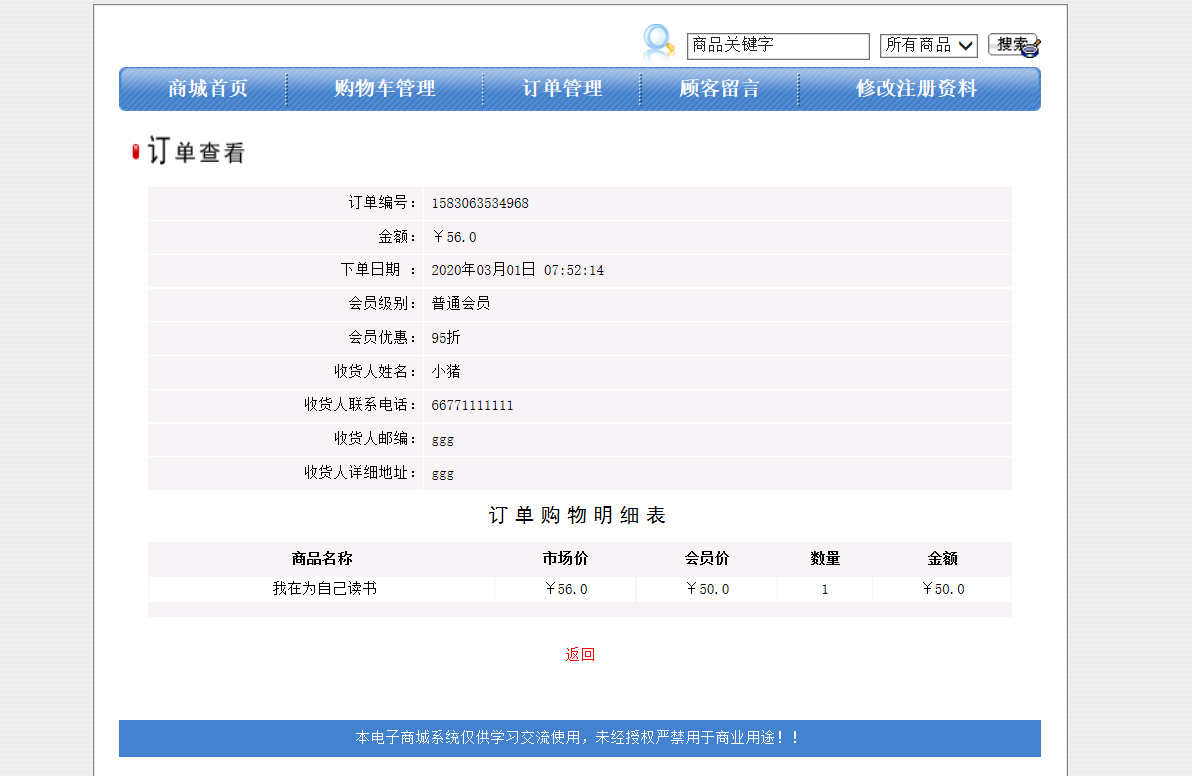Open 购物车管理 from the navigation menu

click(386, 88)
